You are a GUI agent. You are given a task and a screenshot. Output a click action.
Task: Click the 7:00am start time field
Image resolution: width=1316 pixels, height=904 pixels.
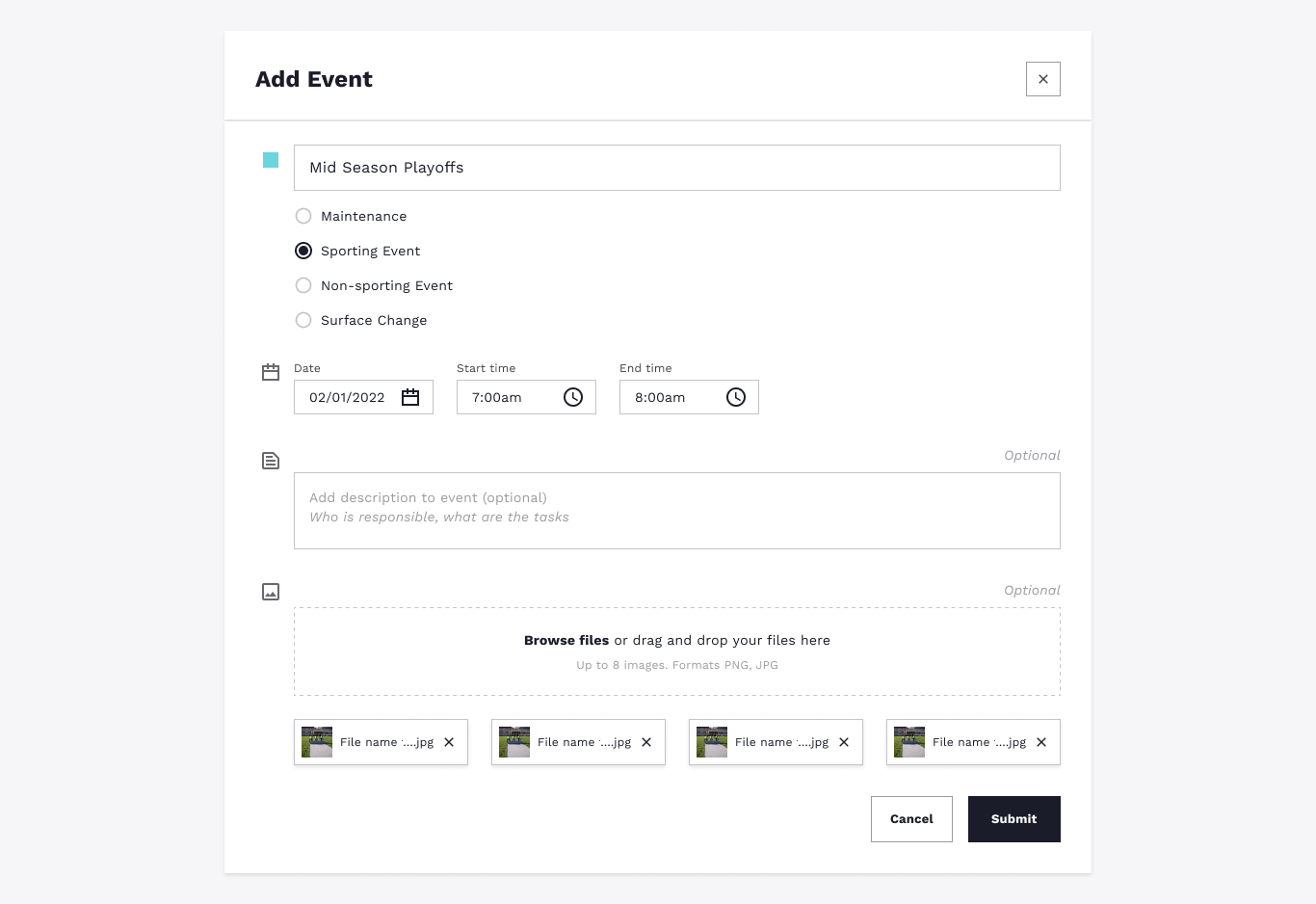click(526, 397)
